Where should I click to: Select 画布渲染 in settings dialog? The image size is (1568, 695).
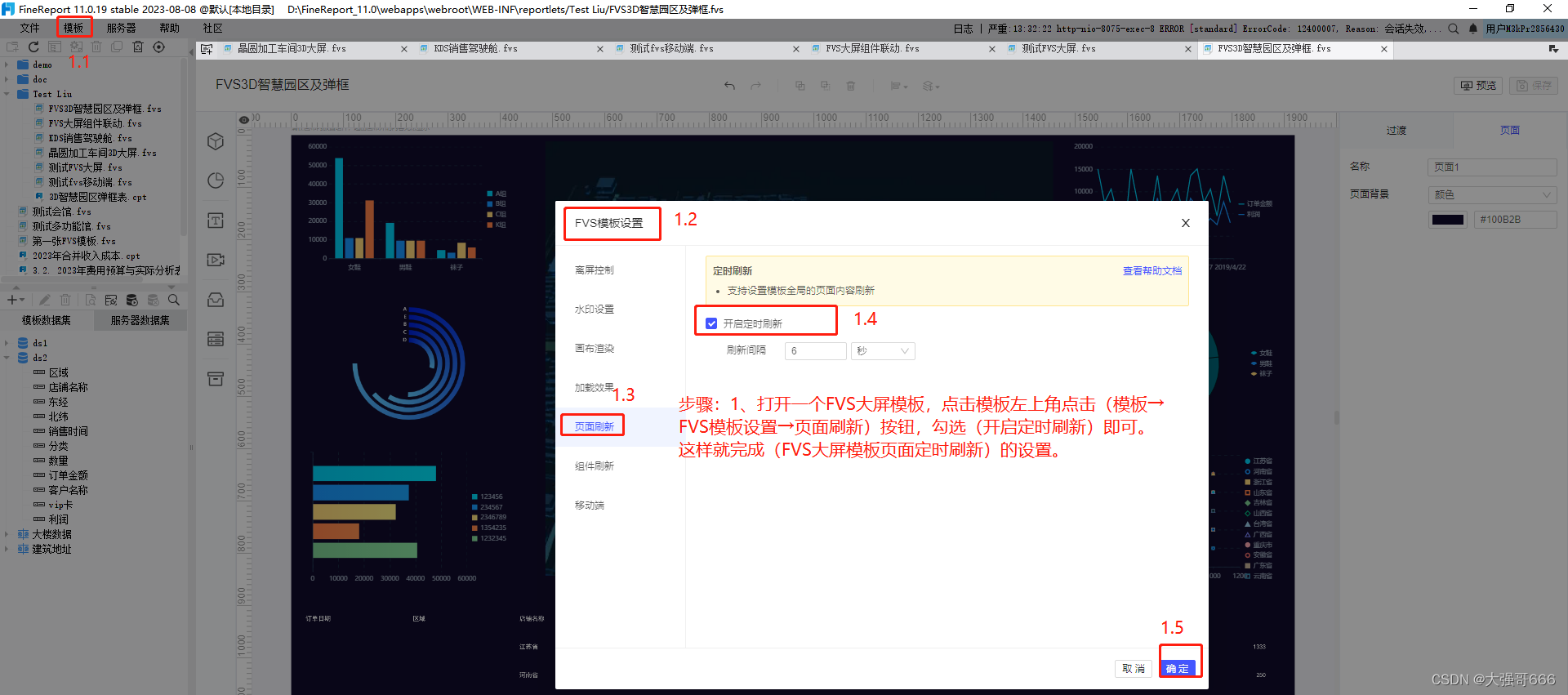(595, 349)
